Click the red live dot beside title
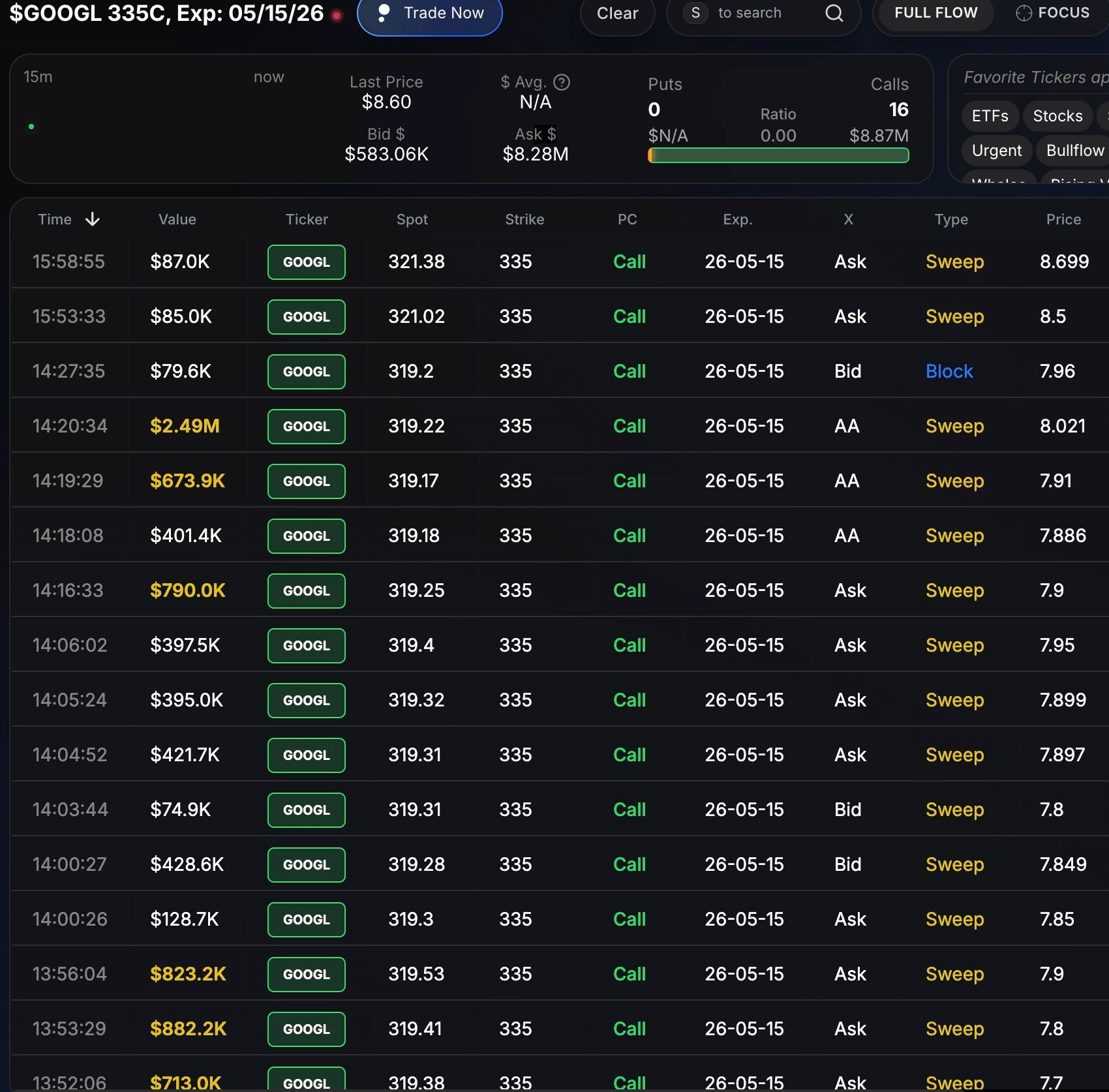This screenshot has width=1109, height=1092. pyautogui.click(x=337, y=15)
